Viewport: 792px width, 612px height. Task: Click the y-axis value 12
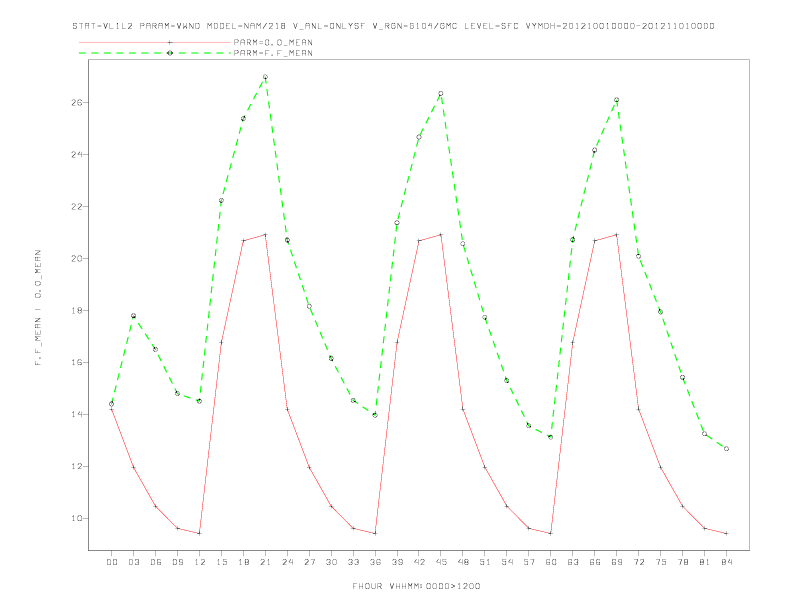coord(77,467)
